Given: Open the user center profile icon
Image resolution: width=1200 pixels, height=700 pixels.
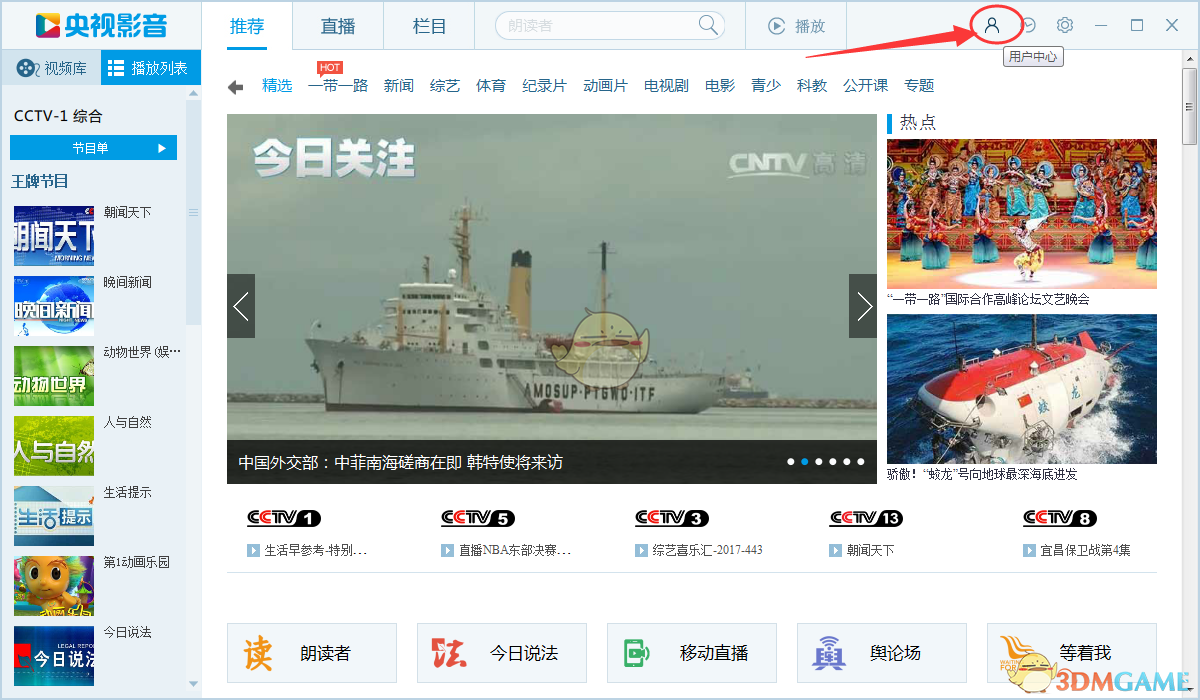Looking at the screenshot, I should pos(992,26).
